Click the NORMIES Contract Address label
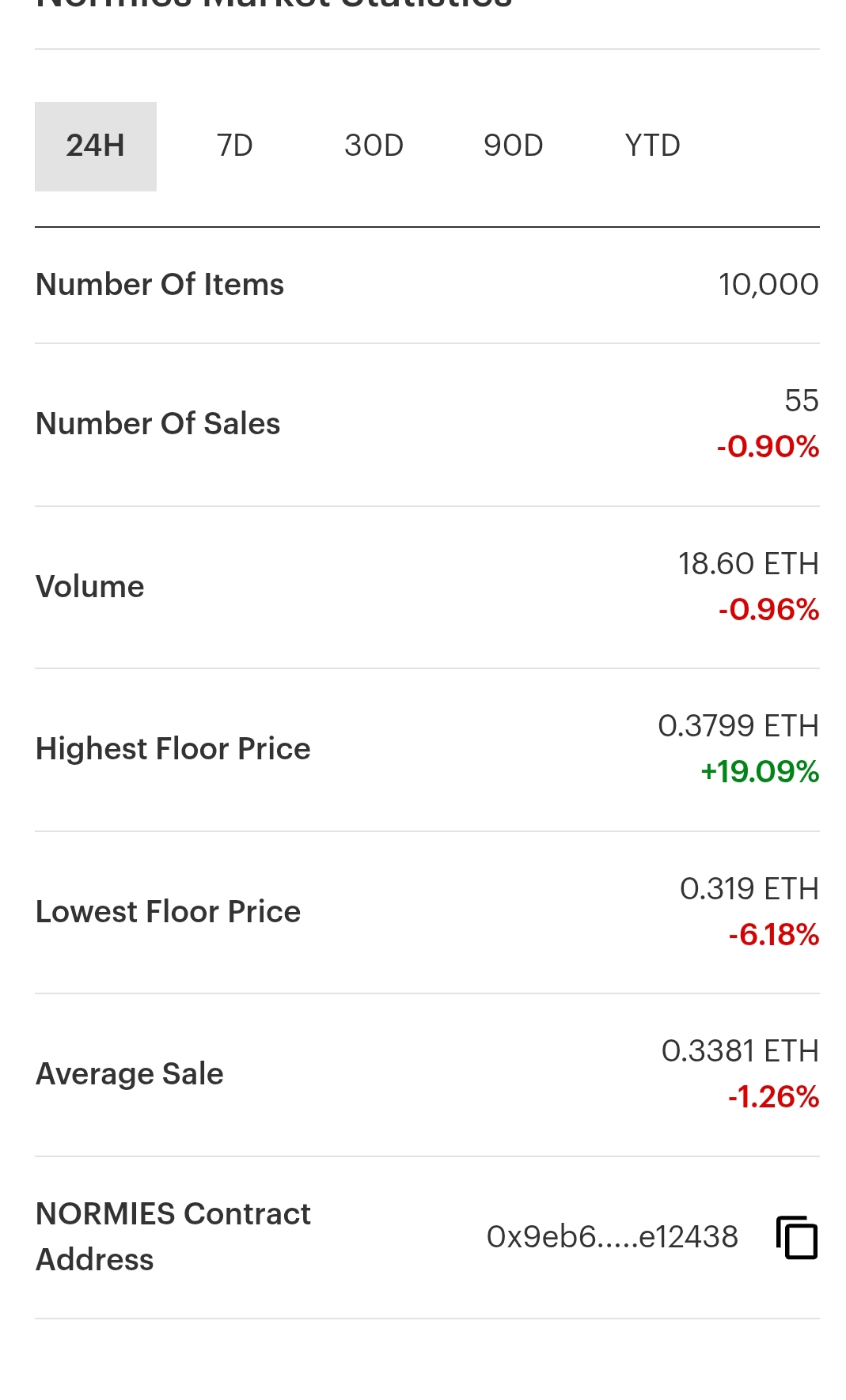The width and height of the screenshot is (846, 1400). (x=173, y=1237)
